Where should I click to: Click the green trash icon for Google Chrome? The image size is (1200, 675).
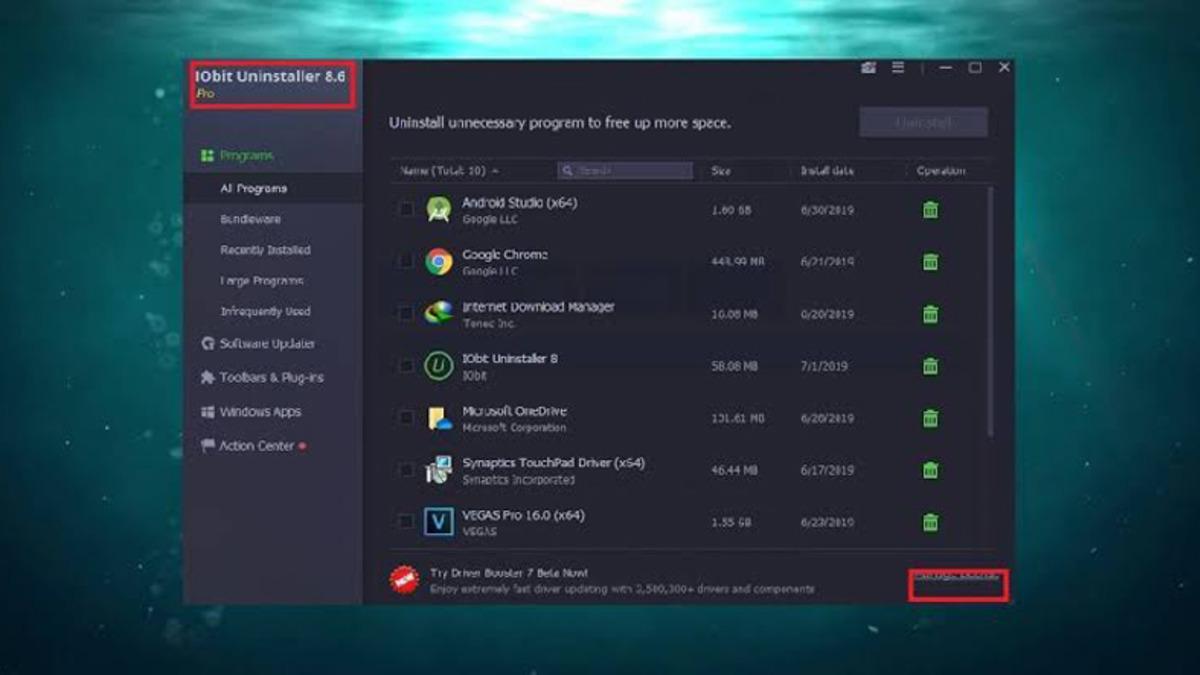[929, 261]
